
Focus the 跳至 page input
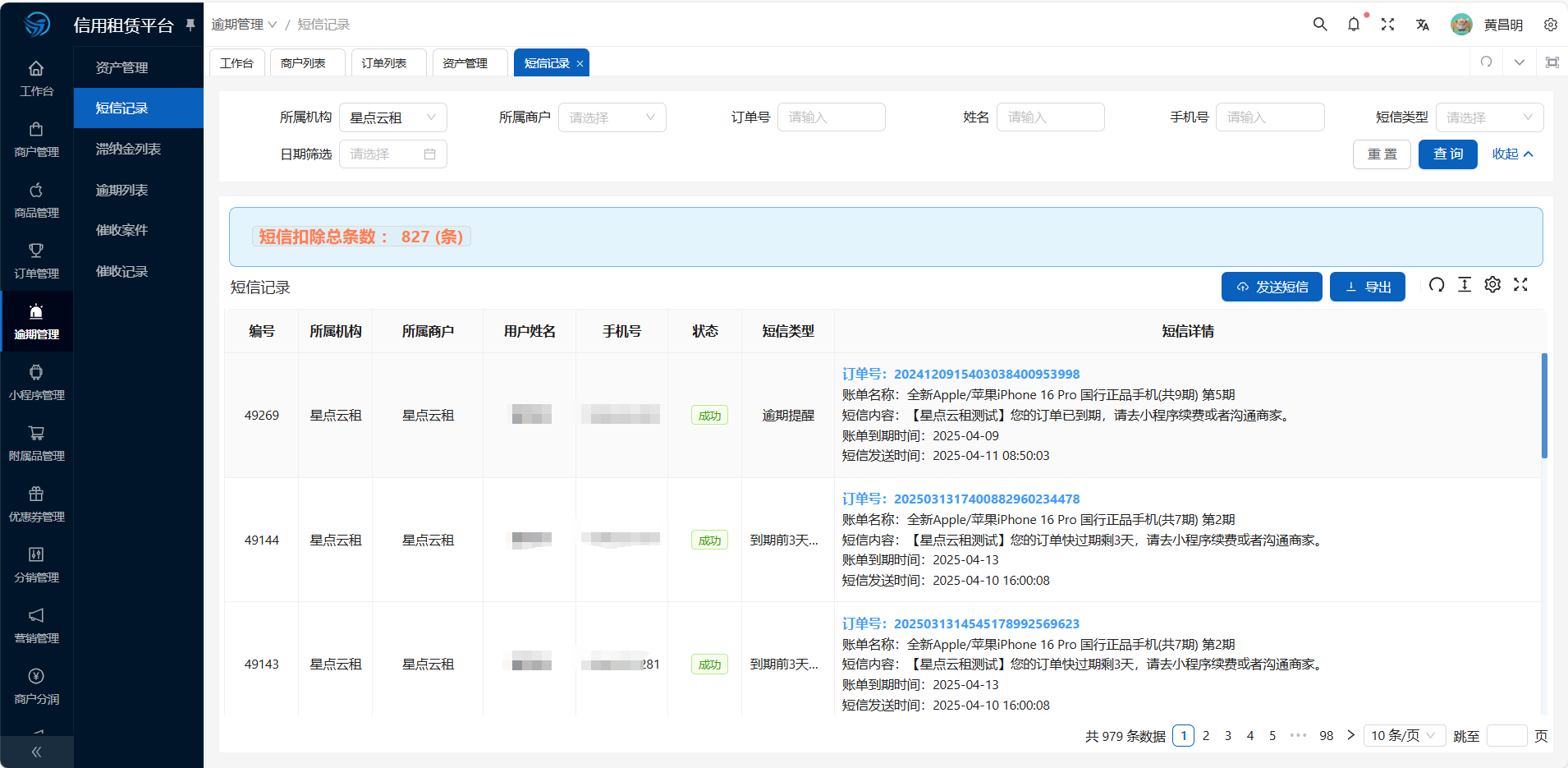click(x=1507, y=736)
